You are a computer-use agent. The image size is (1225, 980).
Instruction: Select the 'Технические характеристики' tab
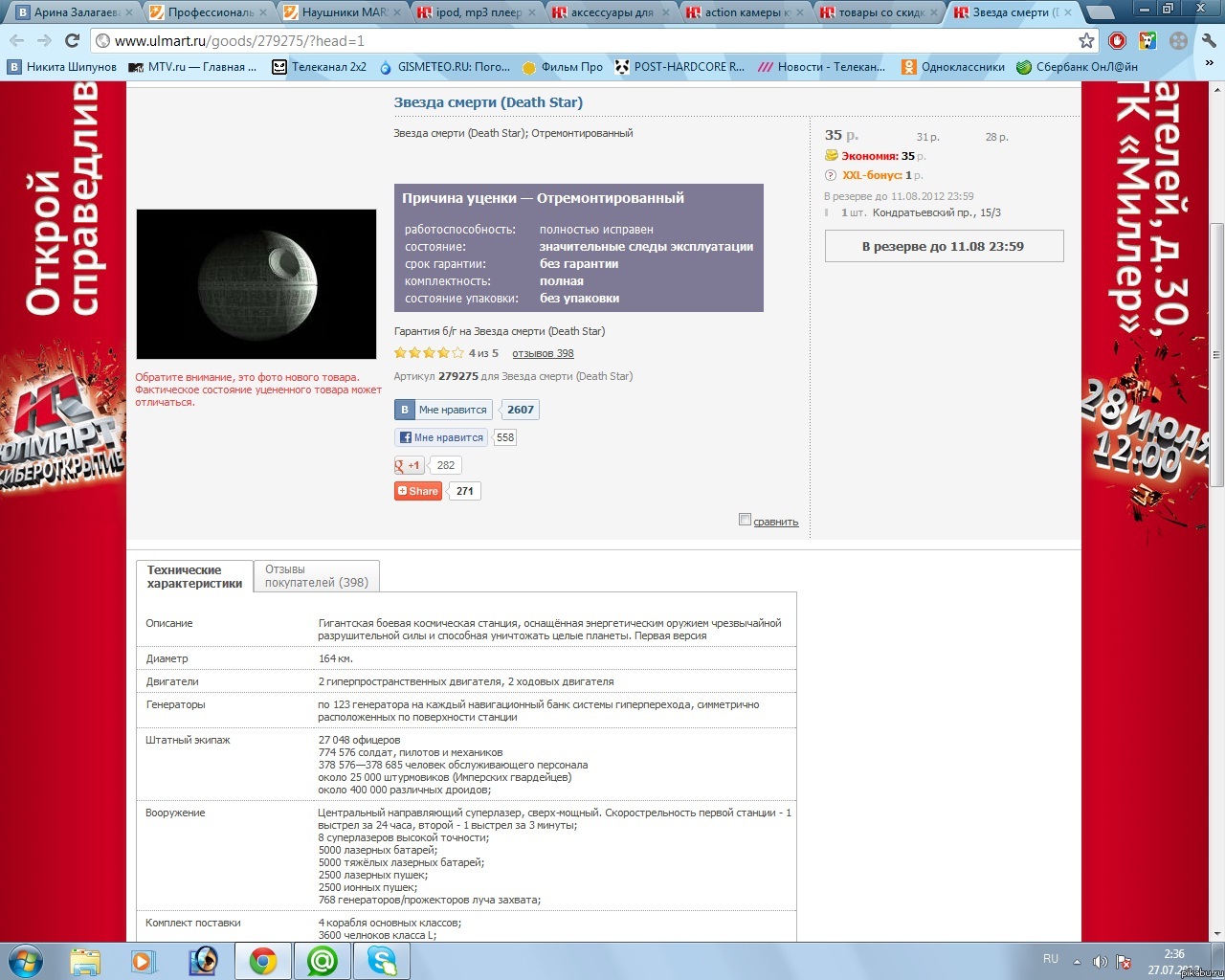click(x=194, y=576)
